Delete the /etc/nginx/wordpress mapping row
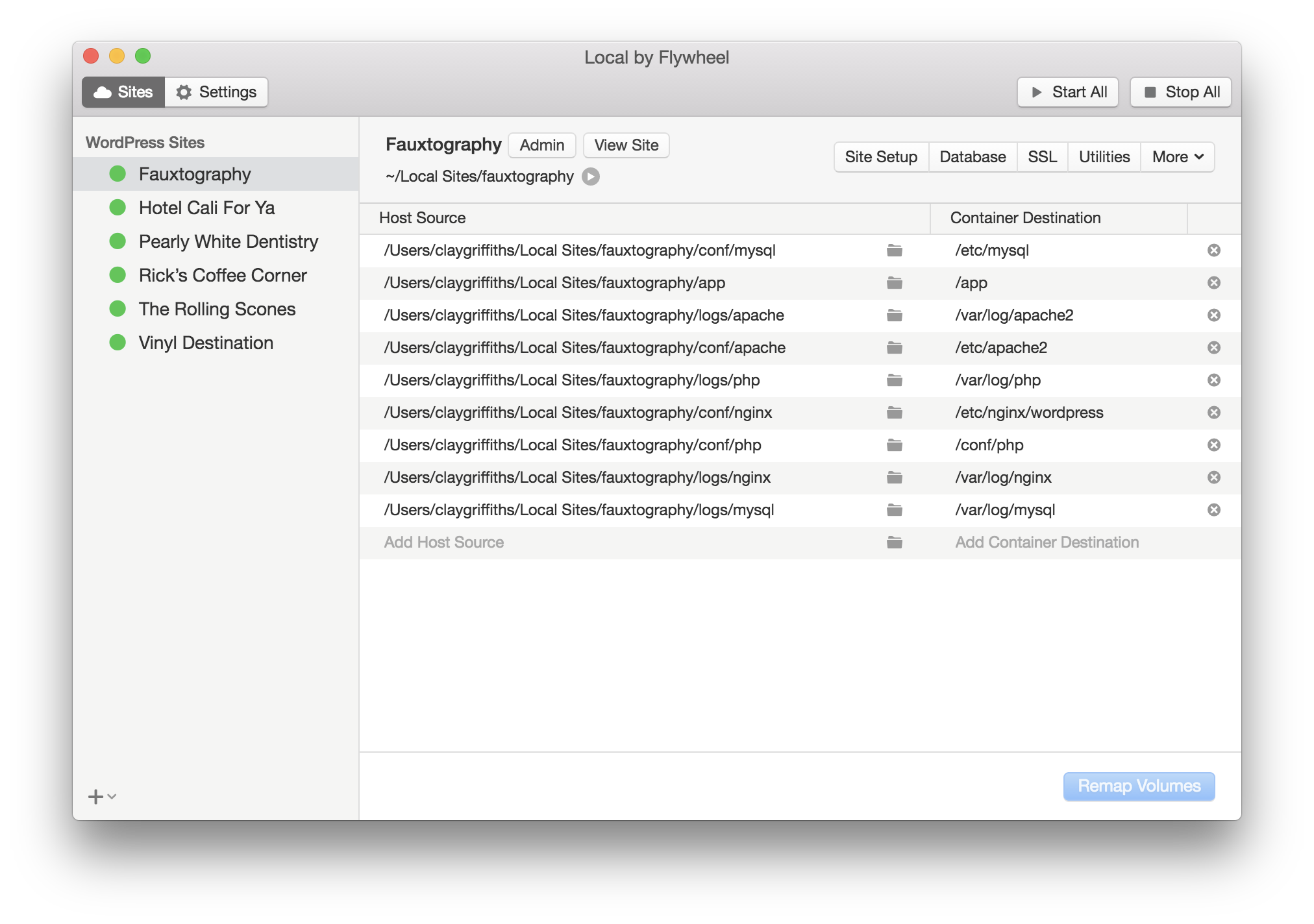This screenshot has width=1314, height=924. (1213, 413)
